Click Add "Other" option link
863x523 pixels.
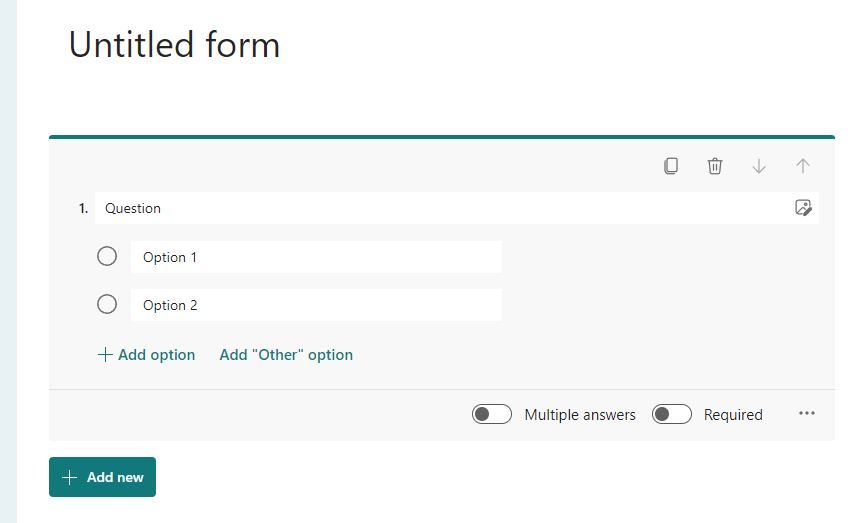point(286,355)
